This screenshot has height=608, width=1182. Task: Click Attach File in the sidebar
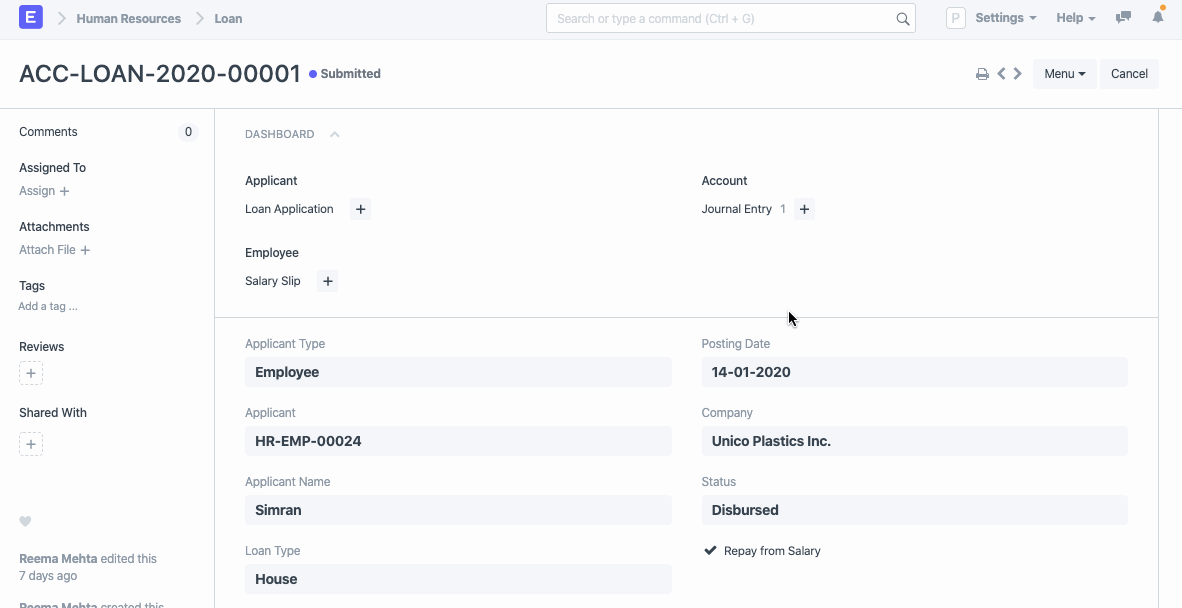47,249
